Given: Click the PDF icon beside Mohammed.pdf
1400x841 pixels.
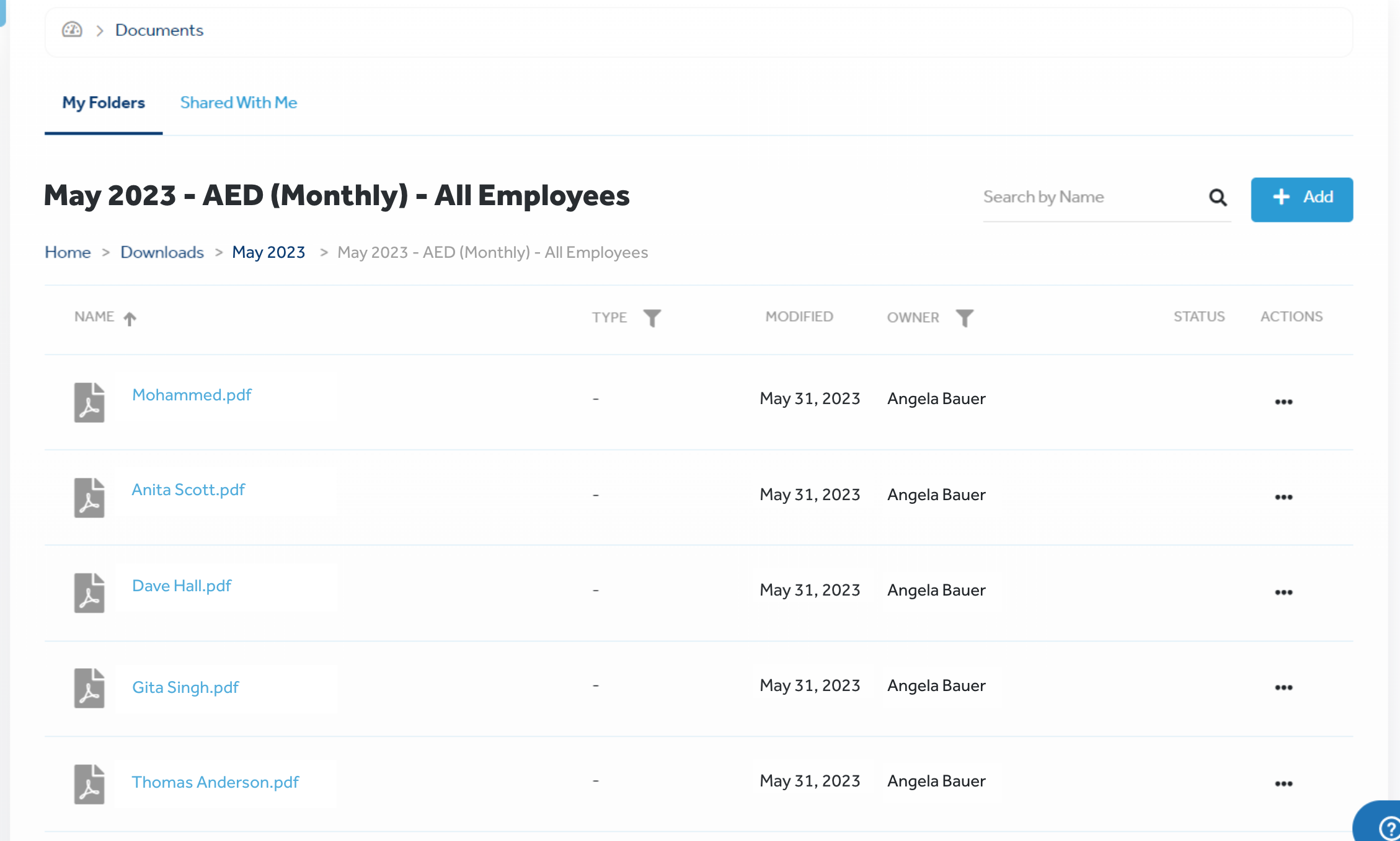Looking at the screenshot, I should 89,402.
